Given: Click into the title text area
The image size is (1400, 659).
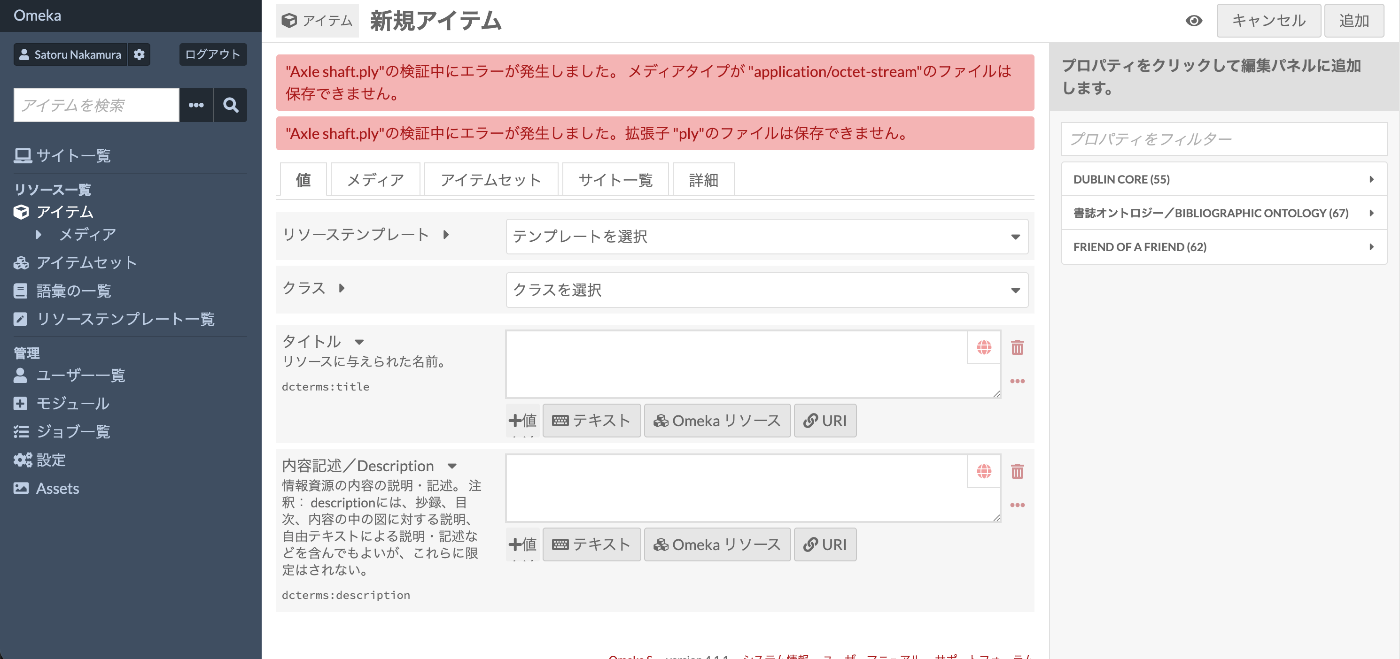Looking at the screenshot, I should tap(753, 365).
